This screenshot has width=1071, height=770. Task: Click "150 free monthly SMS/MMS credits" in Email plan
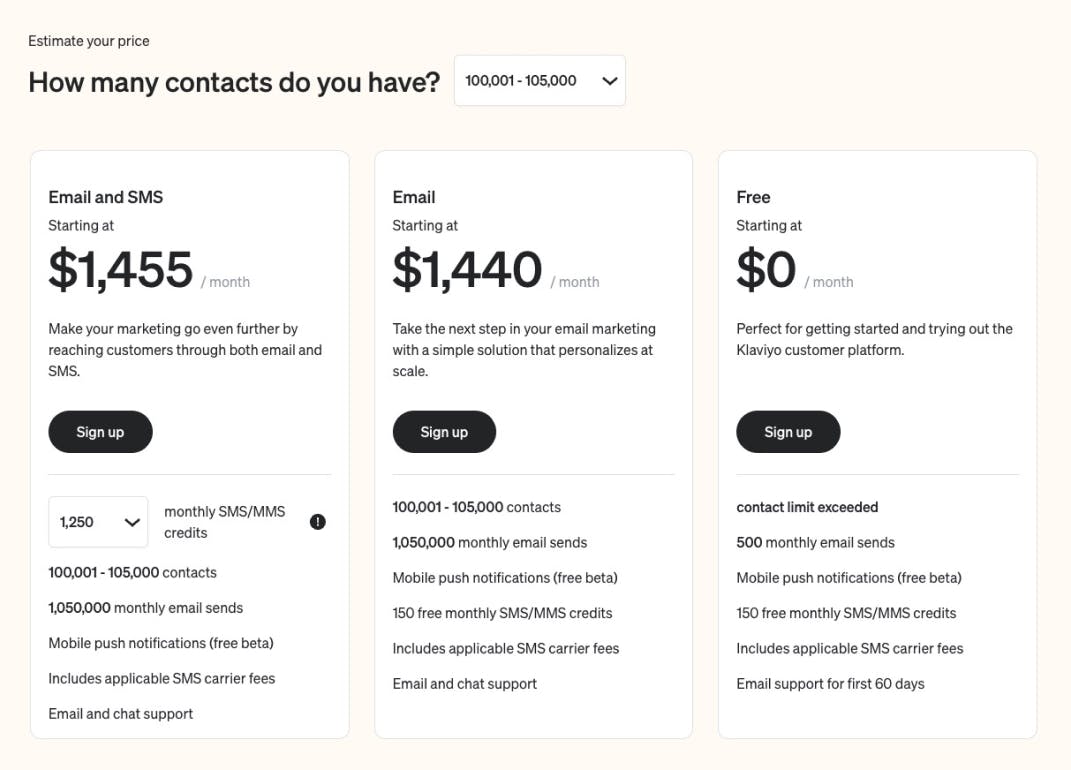(502, 613)
